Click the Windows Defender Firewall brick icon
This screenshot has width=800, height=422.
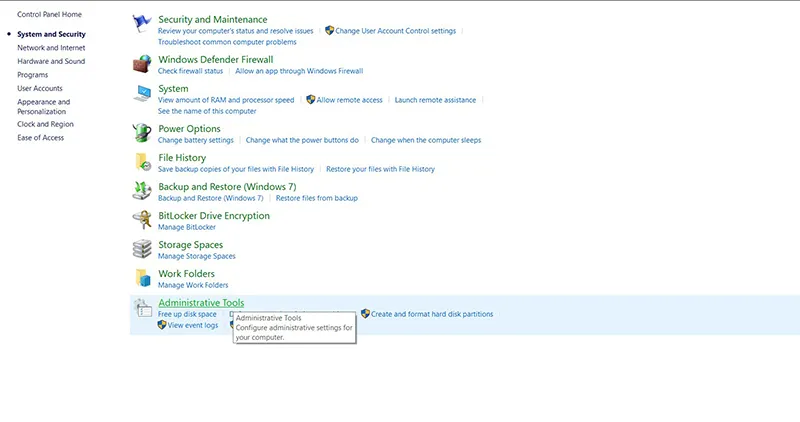pyautogui.click(x=142, y=64)
